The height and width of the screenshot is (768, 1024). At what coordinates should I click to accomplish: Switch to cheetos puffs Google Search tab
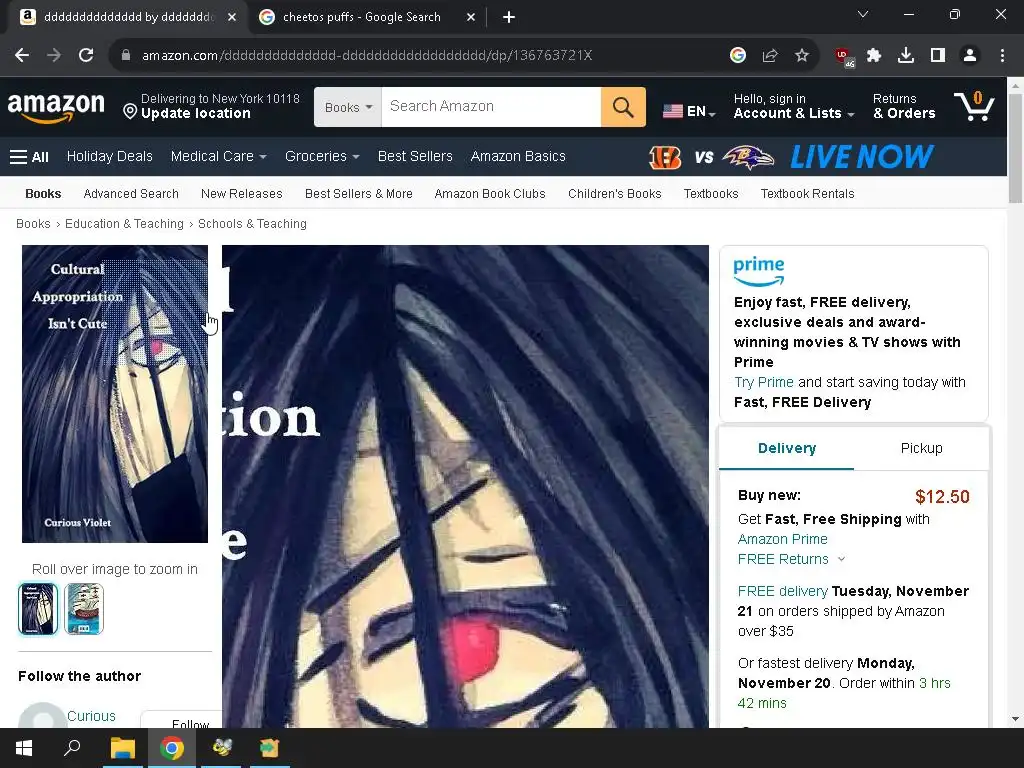click(361, 17)
